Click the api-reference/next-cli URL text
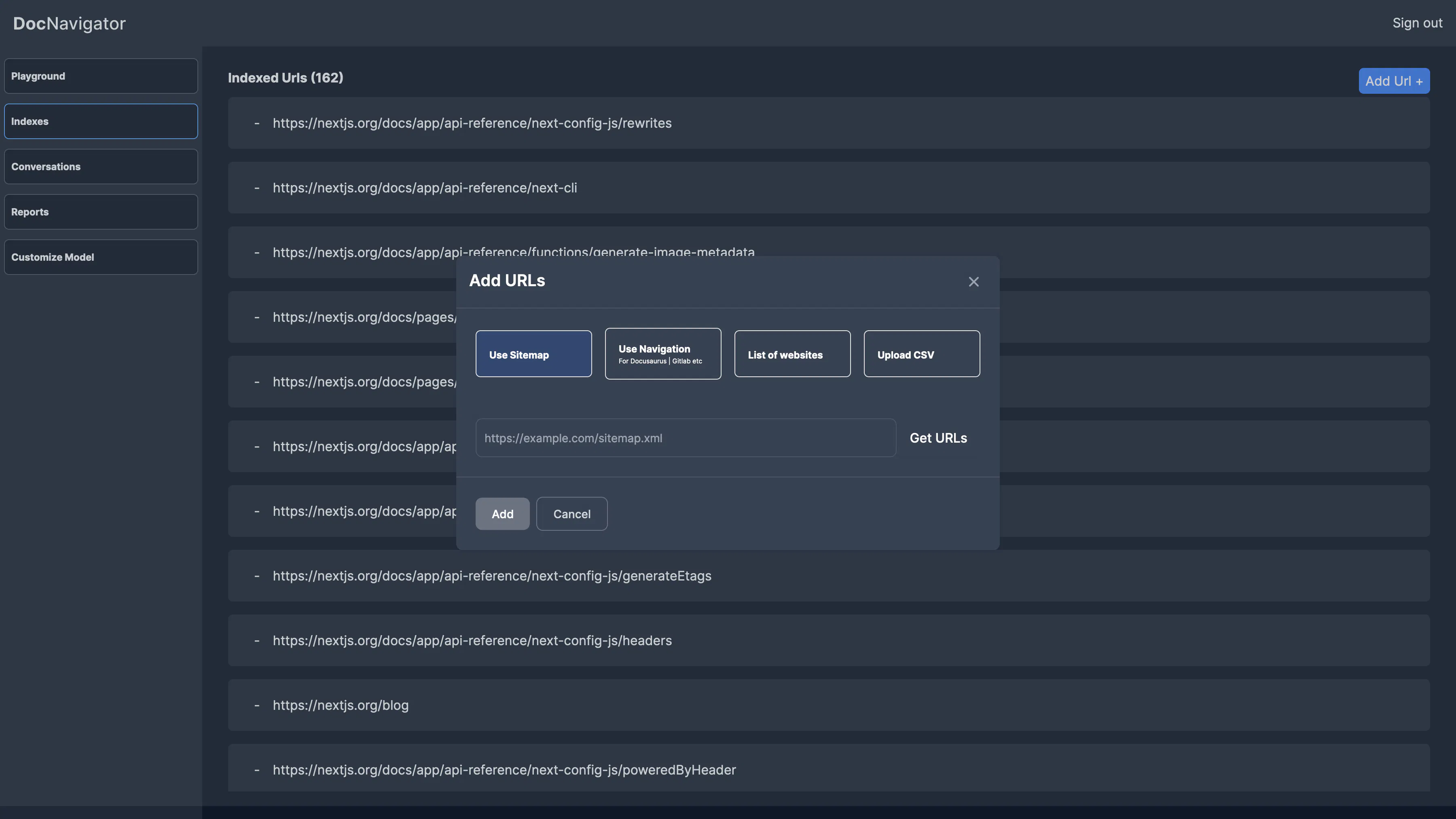Image resolution: width=1456 pixels, height=819 pixels. point(425,188)
